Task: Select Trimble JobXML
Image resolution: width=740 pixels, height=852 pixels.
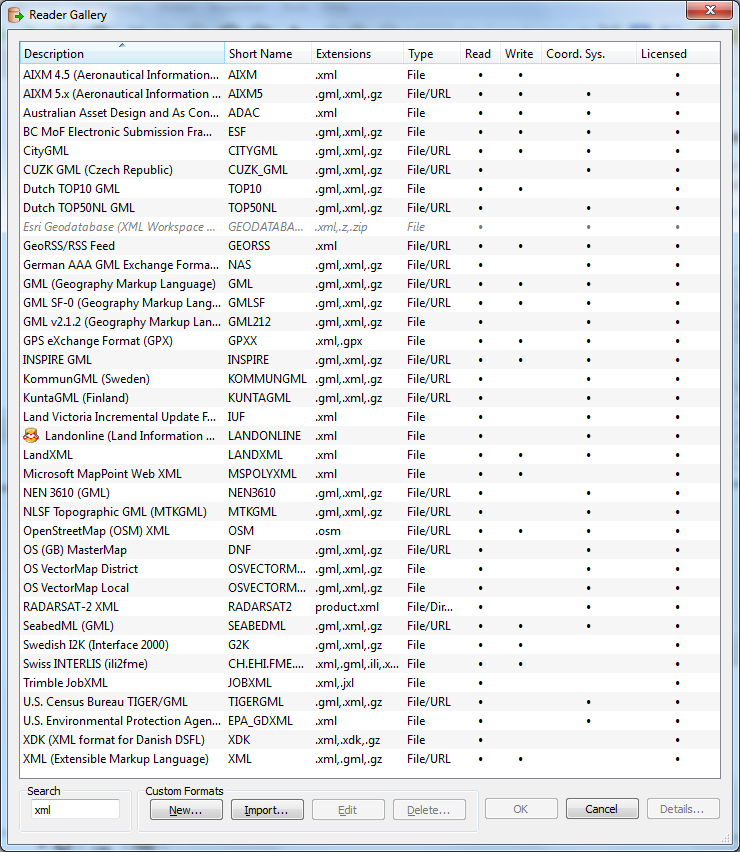Action: 369,683
